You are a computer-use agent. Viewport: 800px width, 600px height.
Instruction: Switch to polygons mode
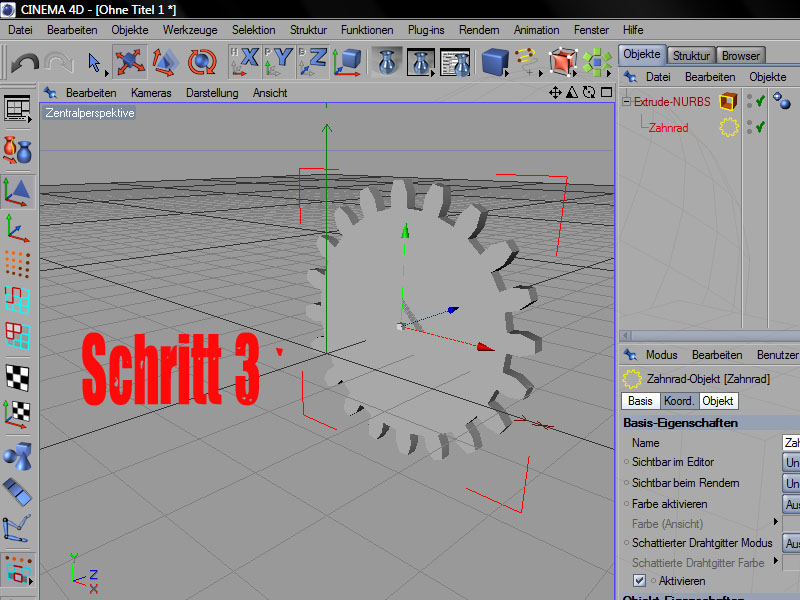click(x=17, y=335)
